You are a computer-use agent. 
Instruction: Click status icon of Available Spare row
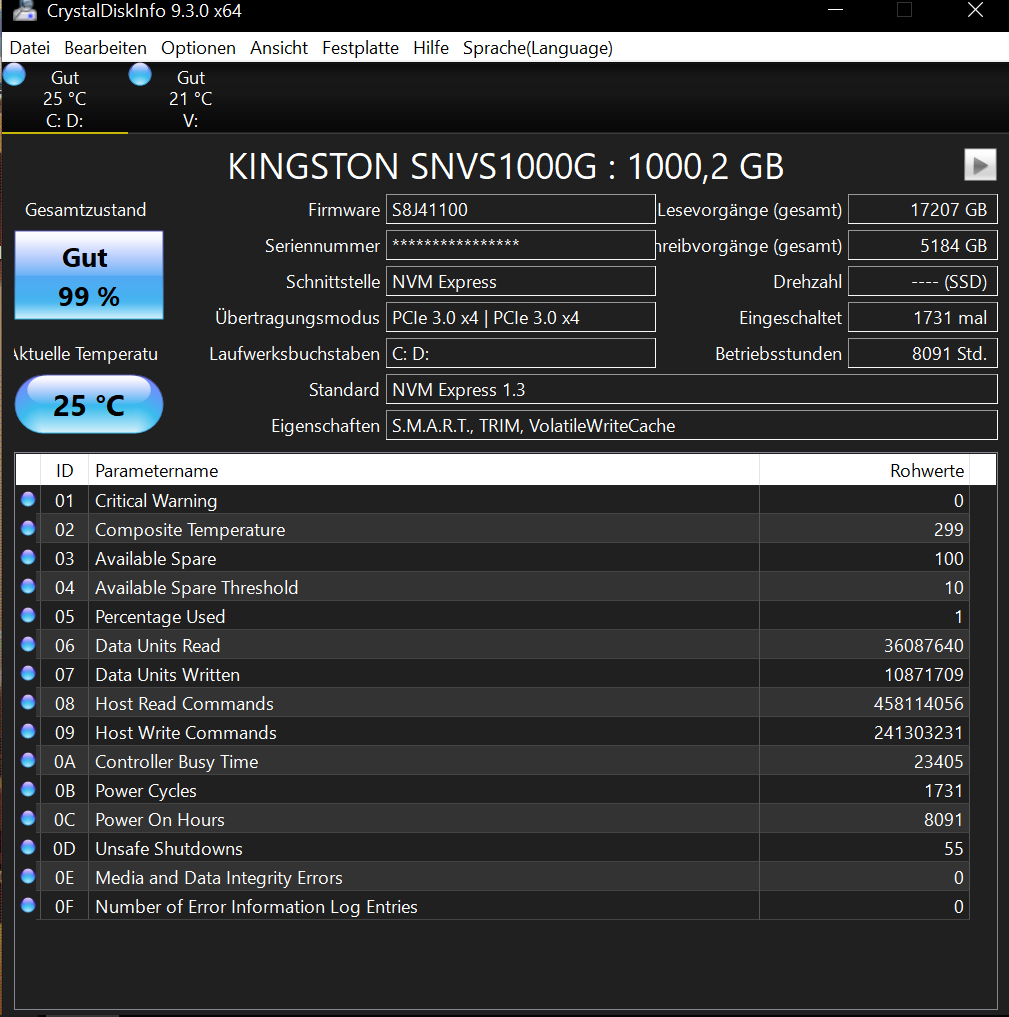tap(28, 557)
